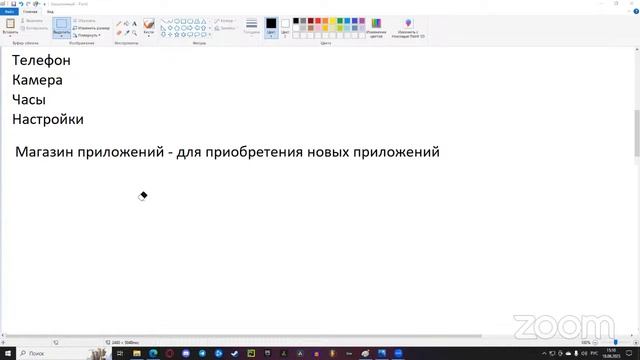Click Undo in the quick access toolbar
The height and width of the screenshot is (360, 640).
point(21,4)
